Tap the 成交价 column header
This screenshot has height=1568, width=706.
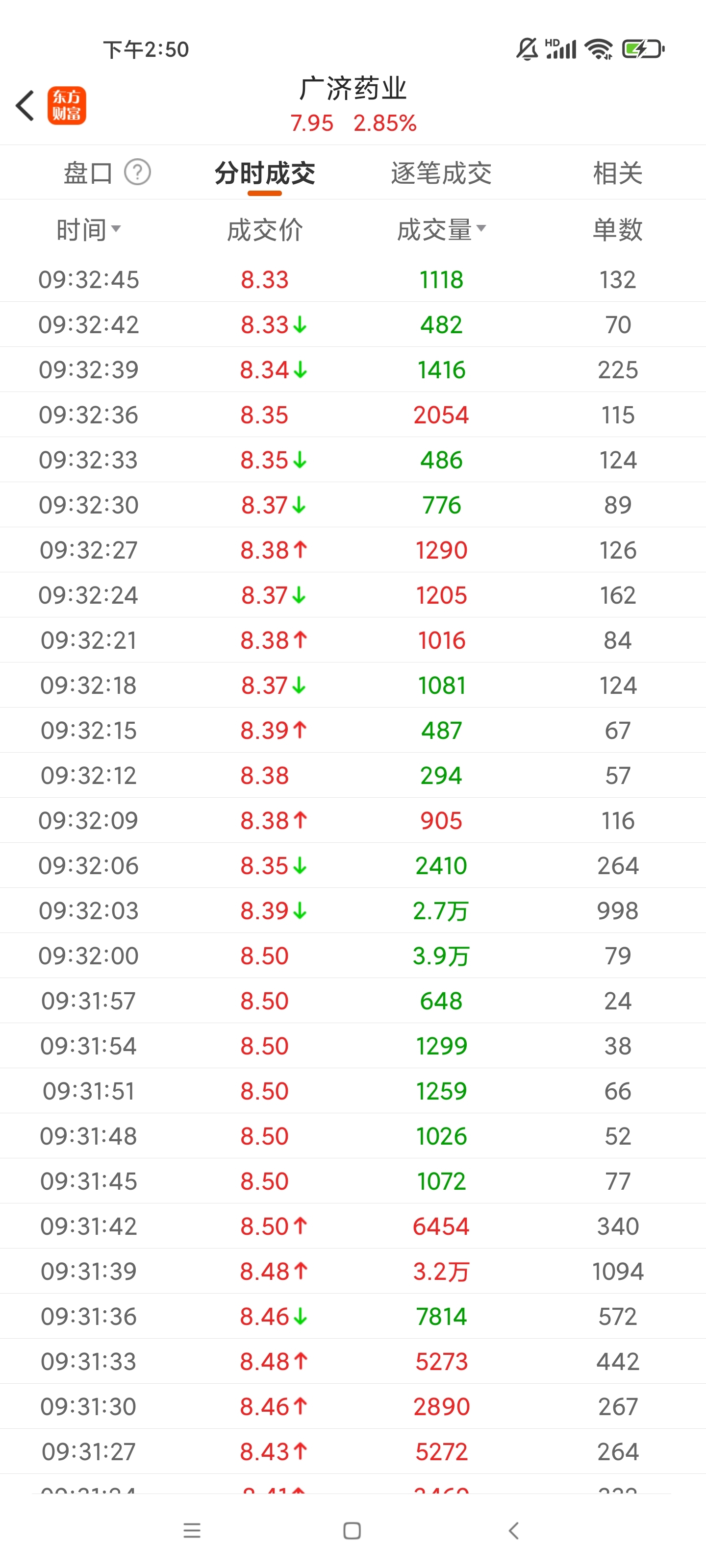[x=264, y=230]
